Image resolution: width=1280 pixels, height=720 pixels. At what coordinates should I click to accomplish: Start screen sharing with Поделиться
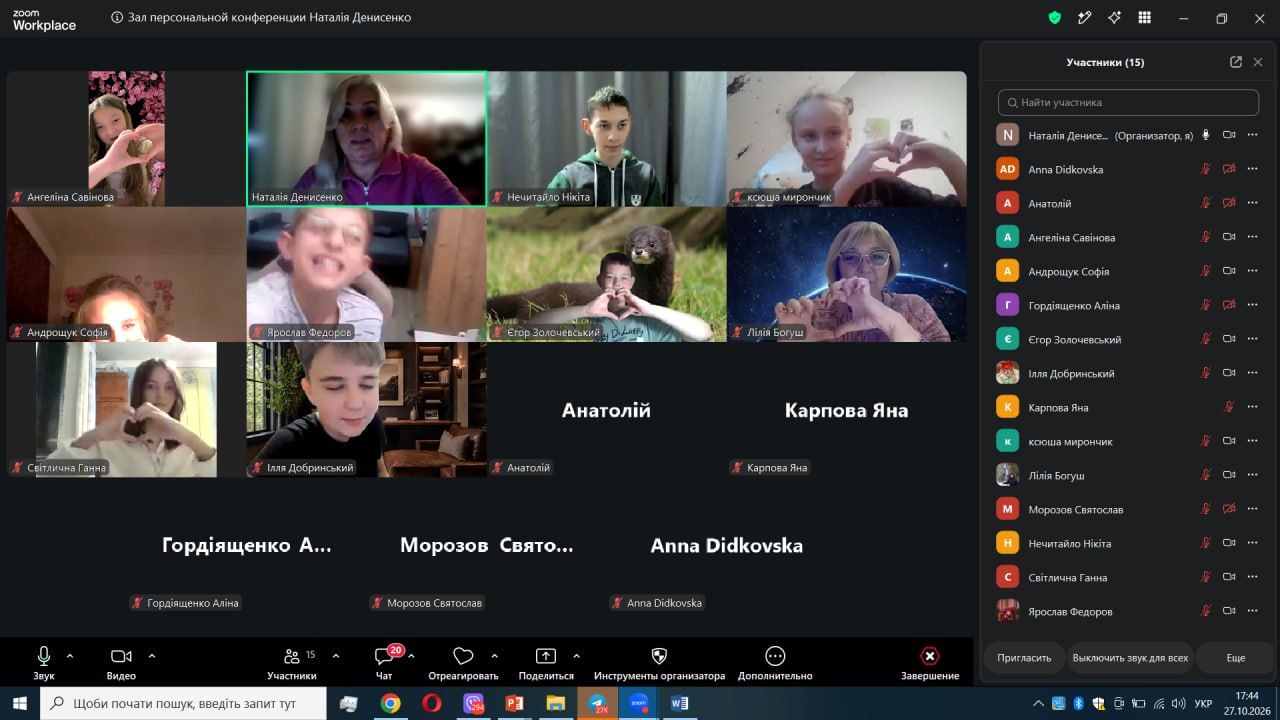(x=546, y=662)
